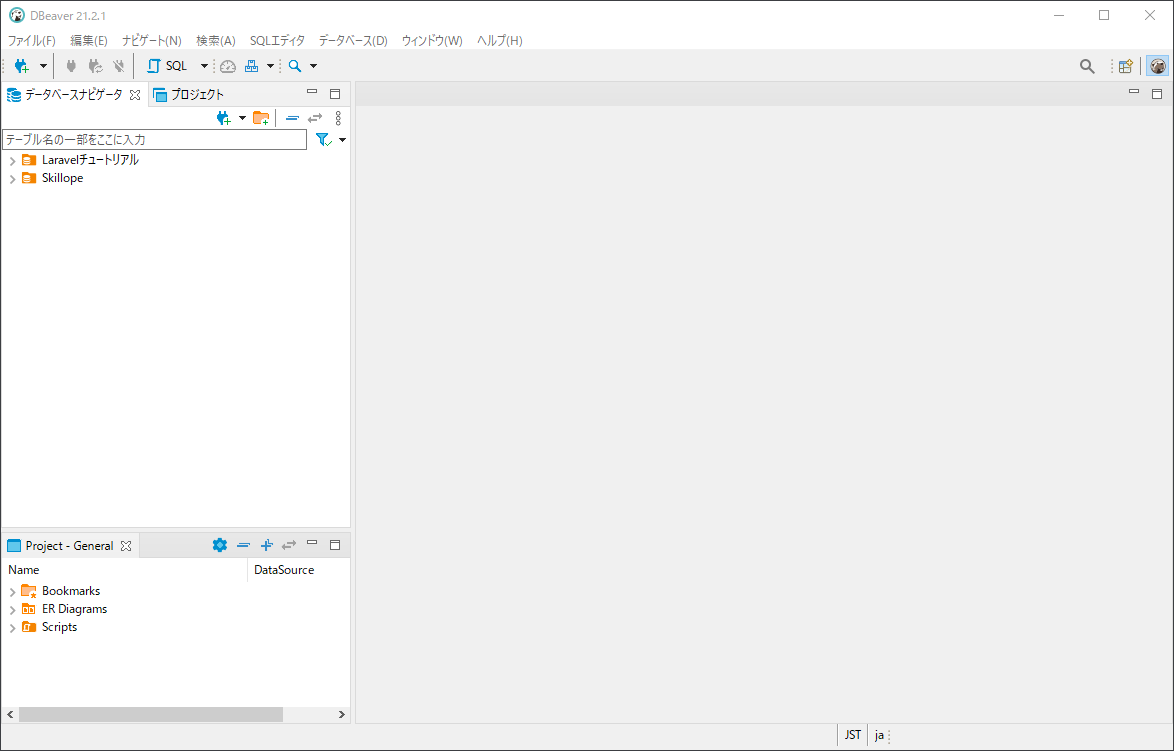The image size is (1174, 751).
Task: Click the new connection plug icon in main toolbar
Action: 22,66
